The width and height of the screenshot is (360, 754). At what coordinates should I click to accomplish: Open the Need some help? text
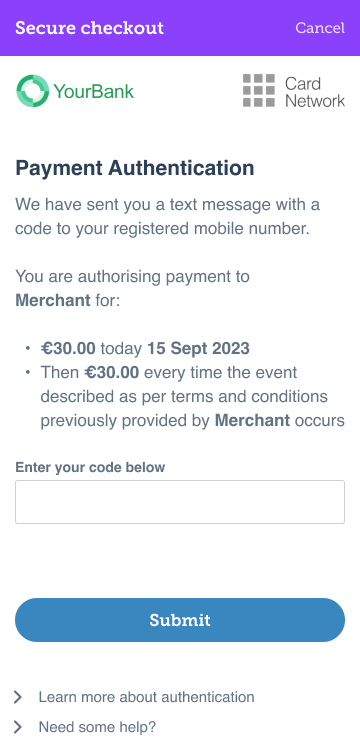97,727
